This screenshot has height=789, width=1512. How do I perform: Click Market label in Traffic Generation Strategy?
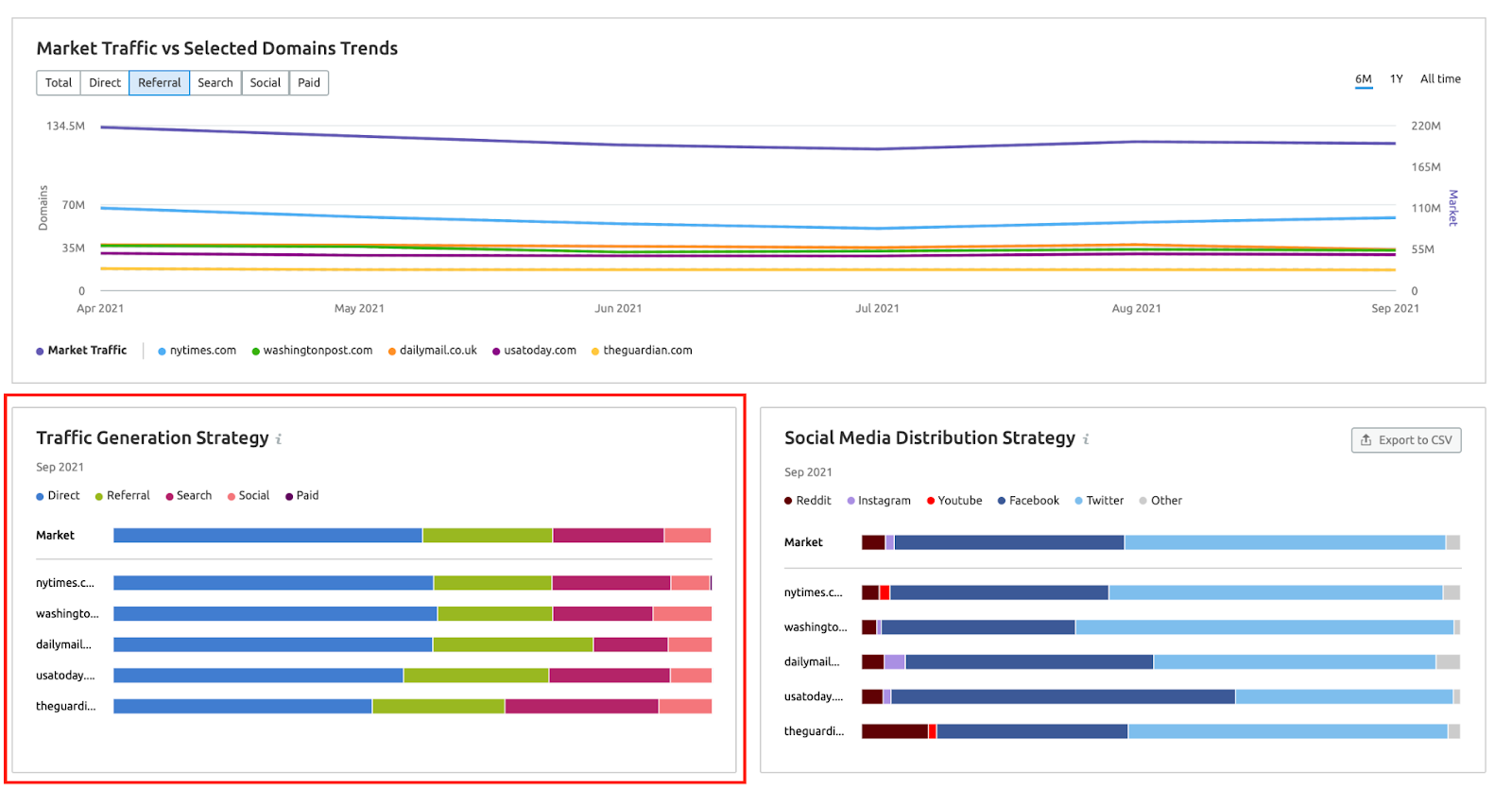(55, 536)
